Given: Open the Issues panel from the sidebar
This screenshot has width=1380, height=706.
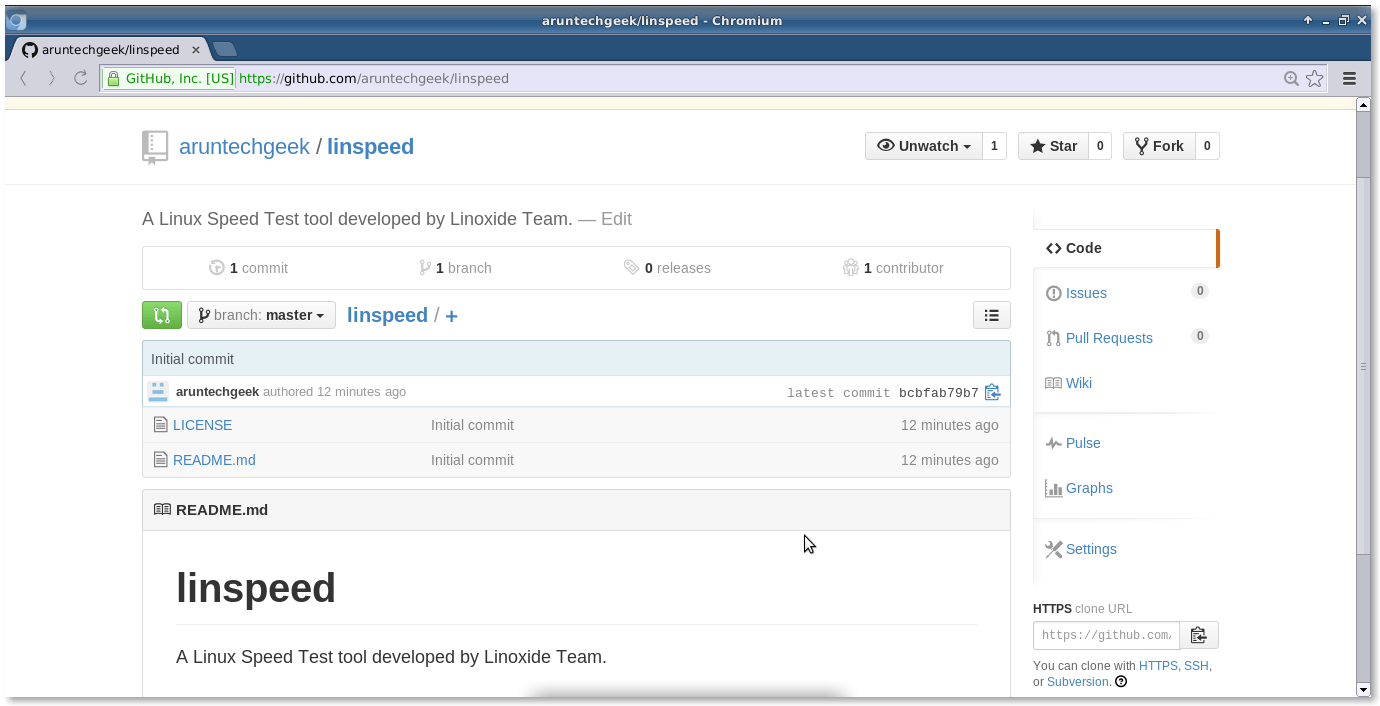Looking at the screenshot, I should coord(1085,292).
